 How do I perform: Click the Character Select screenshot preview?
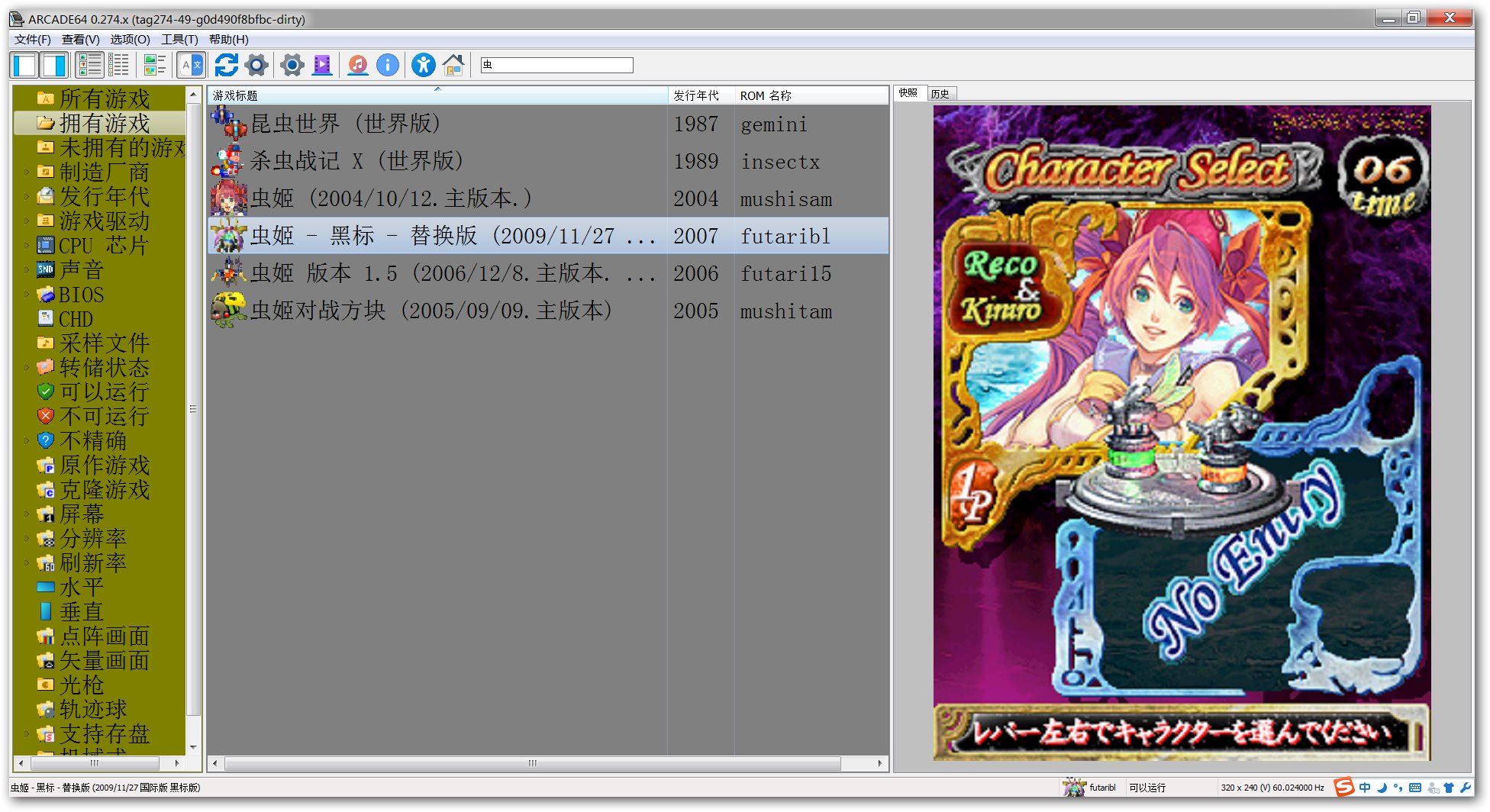[x=1182, y=433]
